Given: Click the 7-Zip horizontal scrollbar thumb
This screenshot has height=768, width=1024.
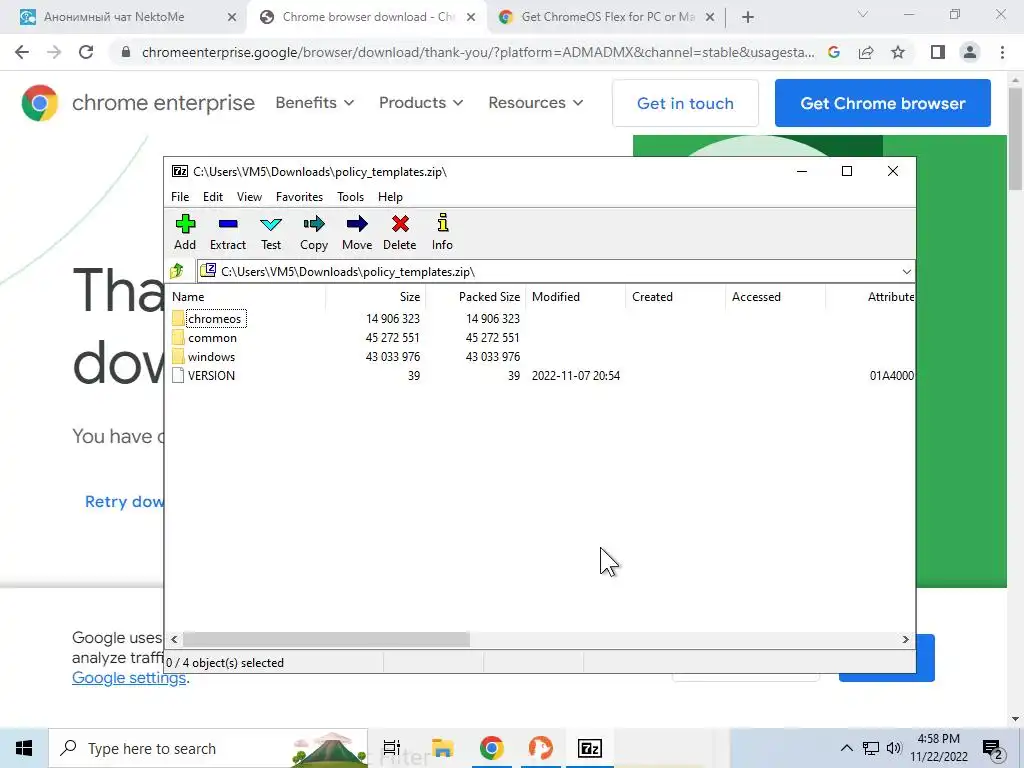Looking at the screenshot, I should click(326, 639).
